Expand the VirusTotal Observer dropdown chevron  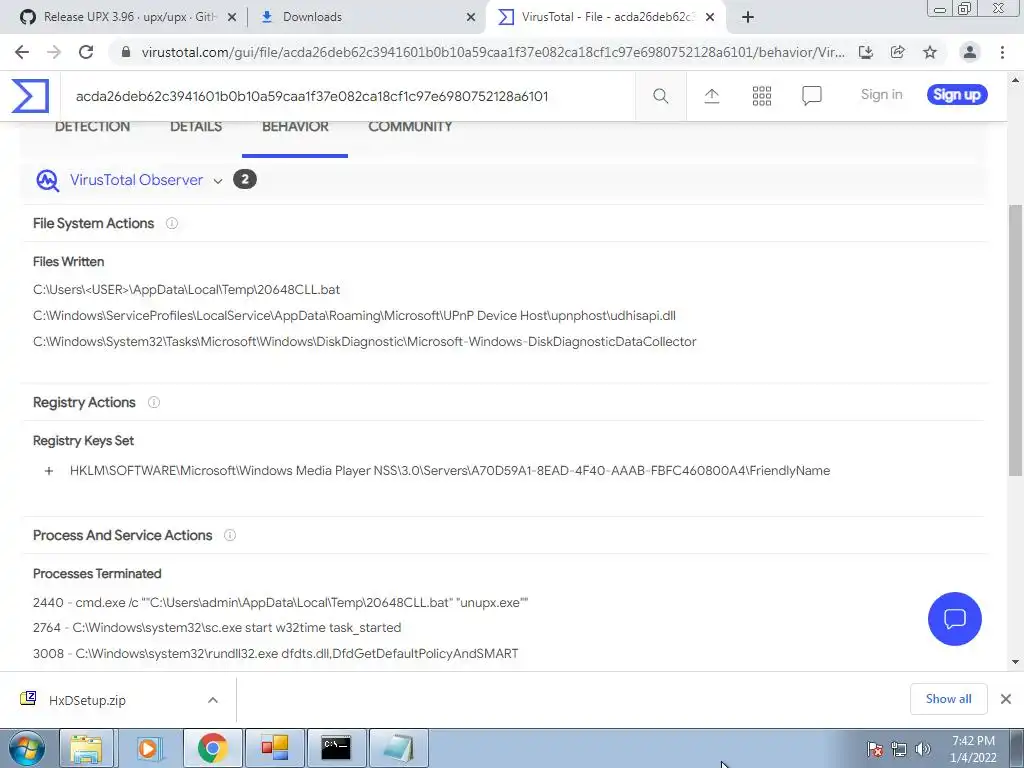coord(217,181)
